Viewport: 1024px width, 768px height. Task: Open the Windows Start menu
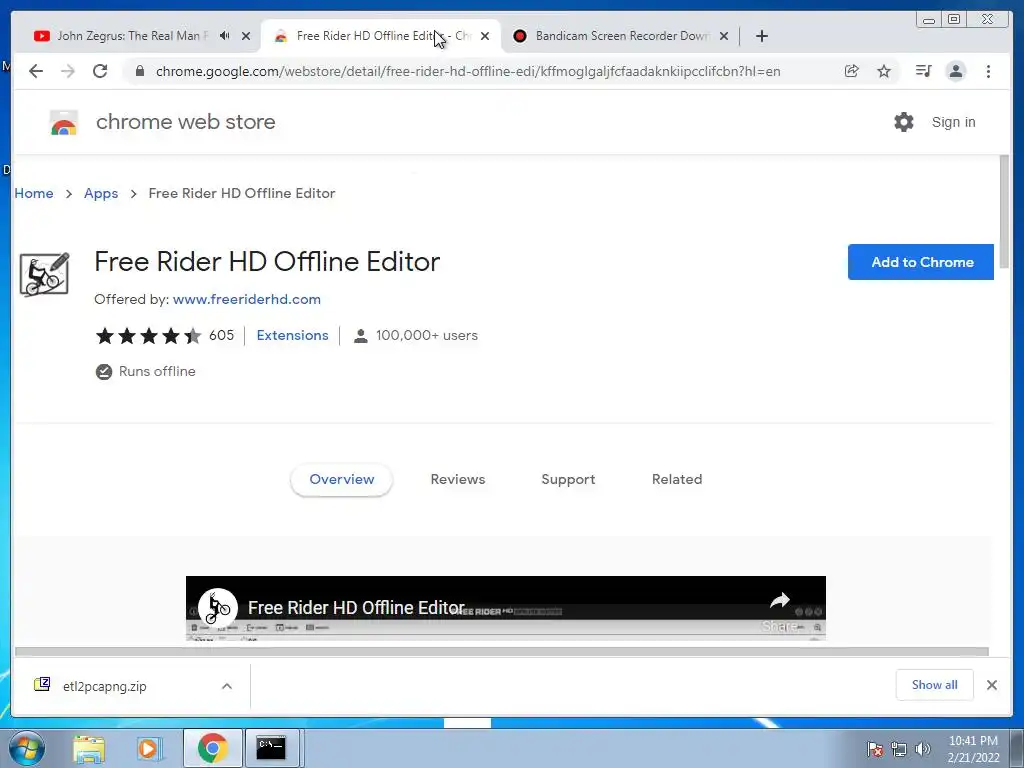click(27, 748)
